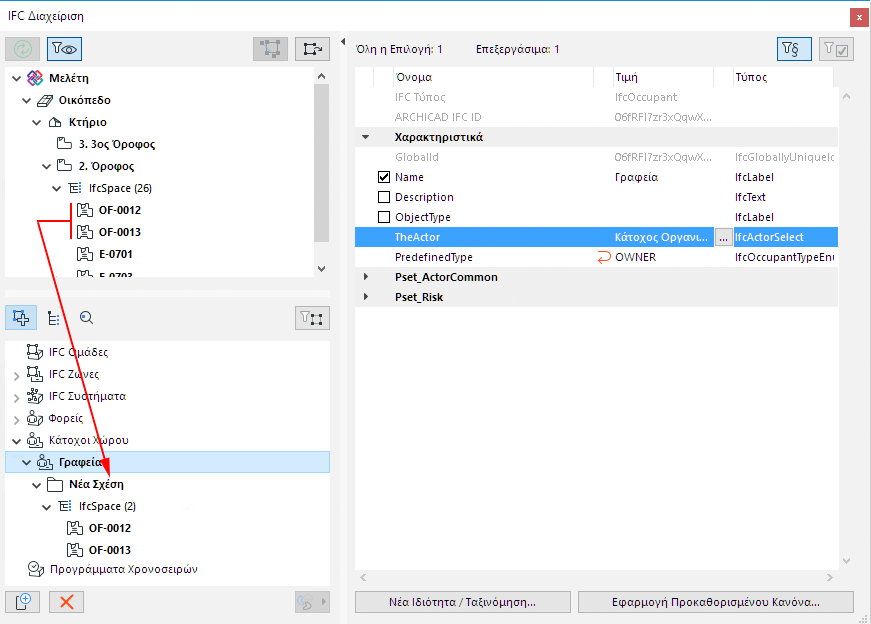Click the assign selection arrow icon

click(x=312, y=49)
